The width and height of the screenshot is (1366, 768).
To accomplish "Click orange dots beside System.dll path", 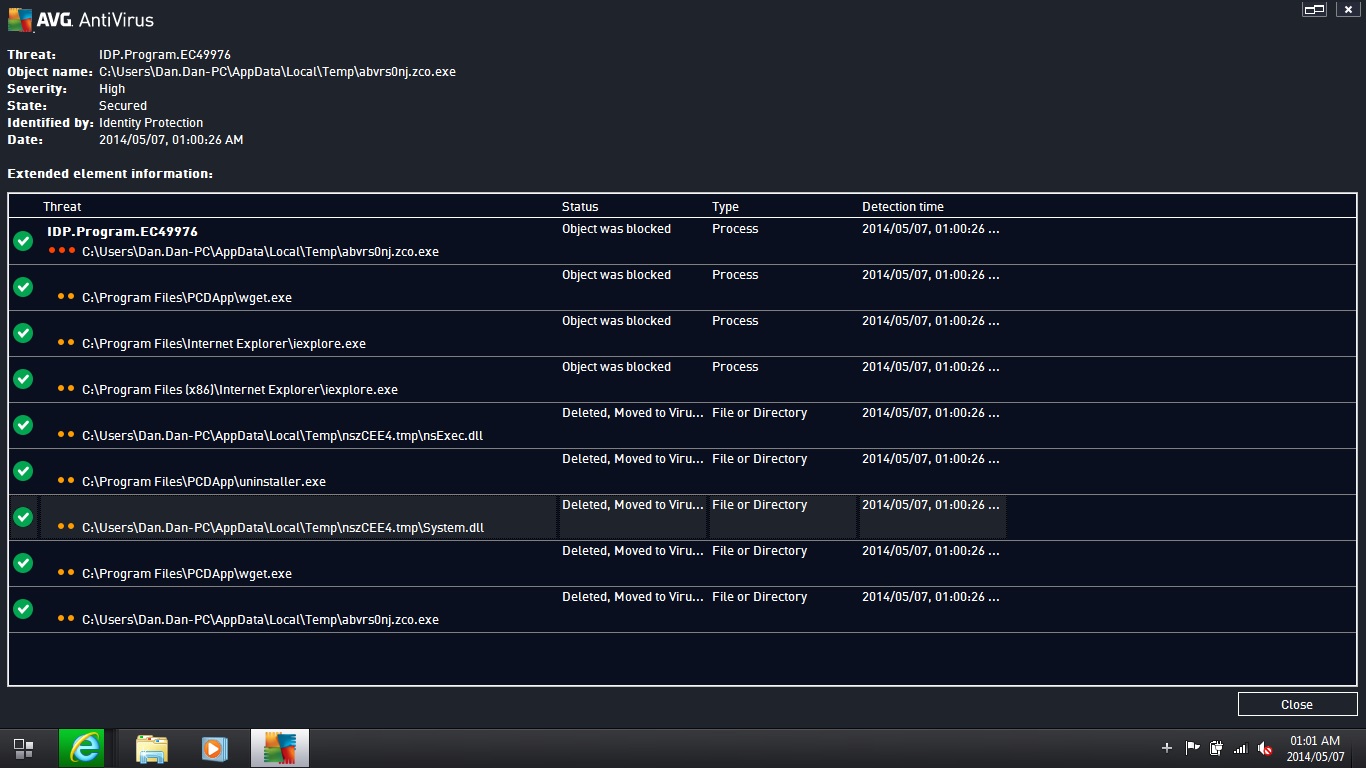I will click(x=66, y=526).
